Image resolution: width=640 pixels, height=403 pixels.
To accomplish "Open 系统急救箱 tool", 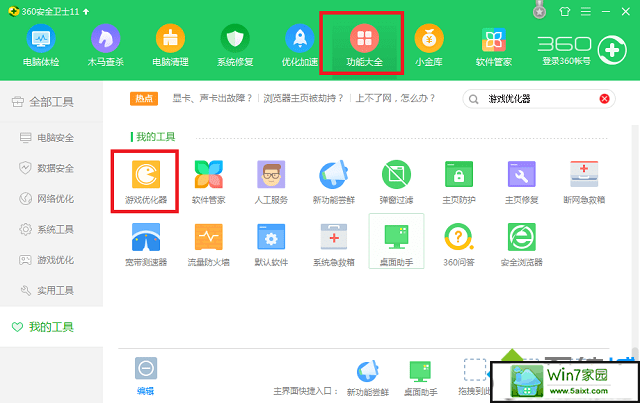I will 334,244.
